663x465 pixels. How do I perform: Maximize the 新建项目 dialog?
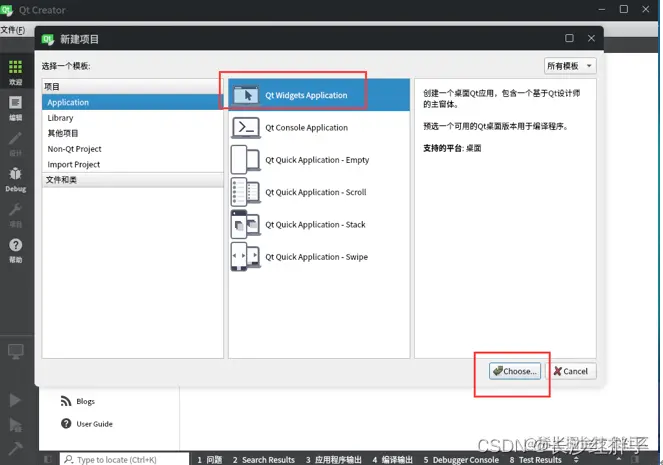click(570, 38)
